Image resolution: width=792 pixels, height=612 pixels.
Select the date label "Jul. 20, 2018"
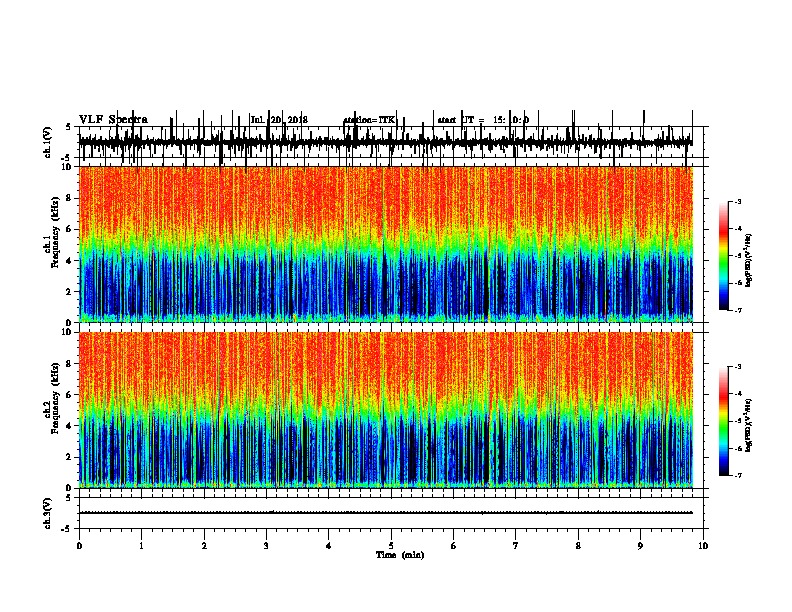click(279, 120)
